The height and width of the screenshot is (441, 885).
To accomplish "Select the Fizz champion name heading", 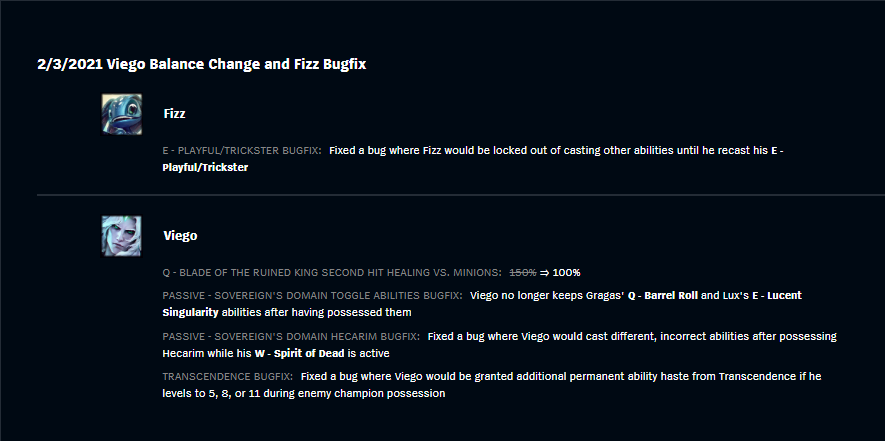I will [174, 113].
